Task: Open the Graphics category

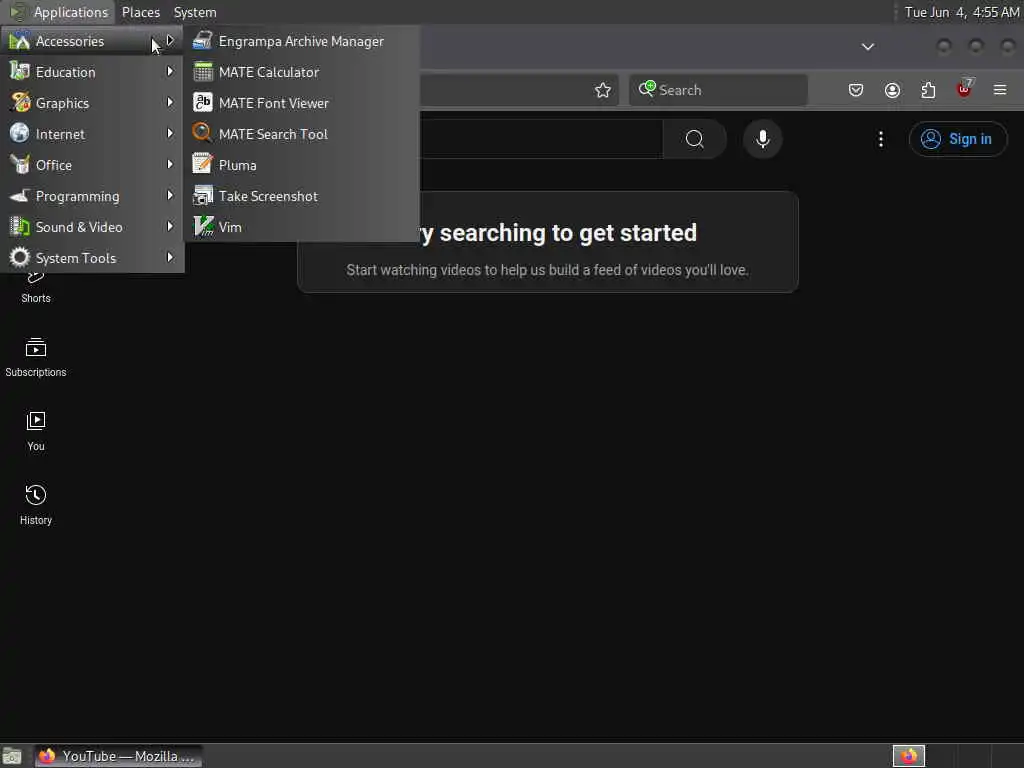Action: [x=92, y=103]
